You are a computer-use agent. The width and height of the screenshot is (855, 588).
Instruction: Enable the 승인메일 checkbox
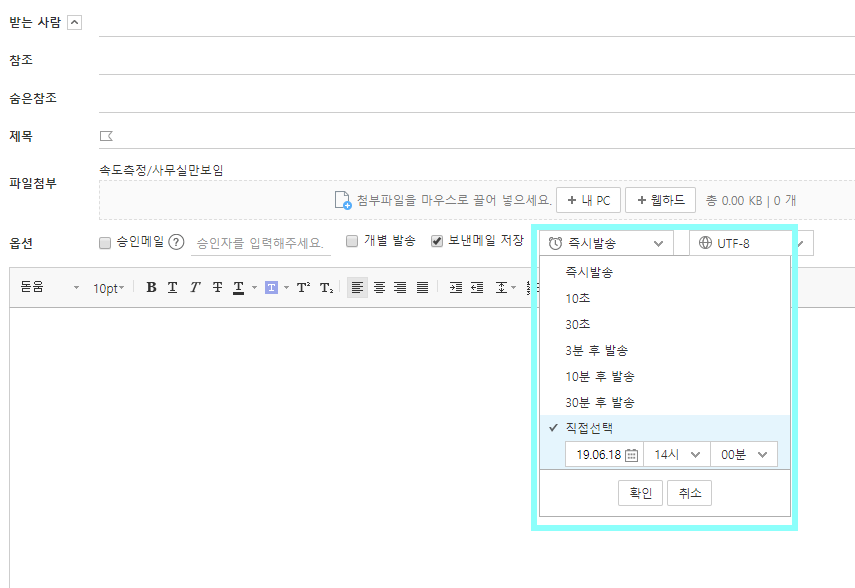coord(105,243)
